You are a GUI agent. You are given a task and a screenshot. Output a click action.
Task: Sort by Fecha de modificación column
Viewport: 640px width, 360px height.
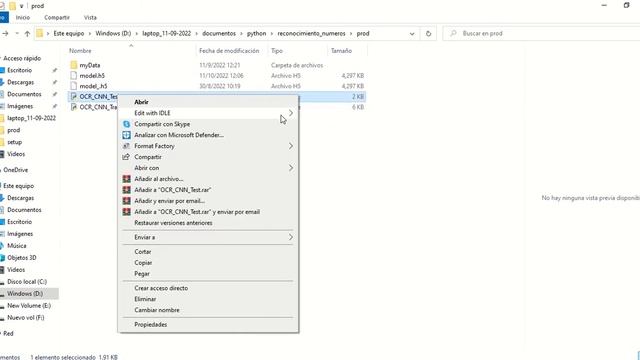coord(229,51)
